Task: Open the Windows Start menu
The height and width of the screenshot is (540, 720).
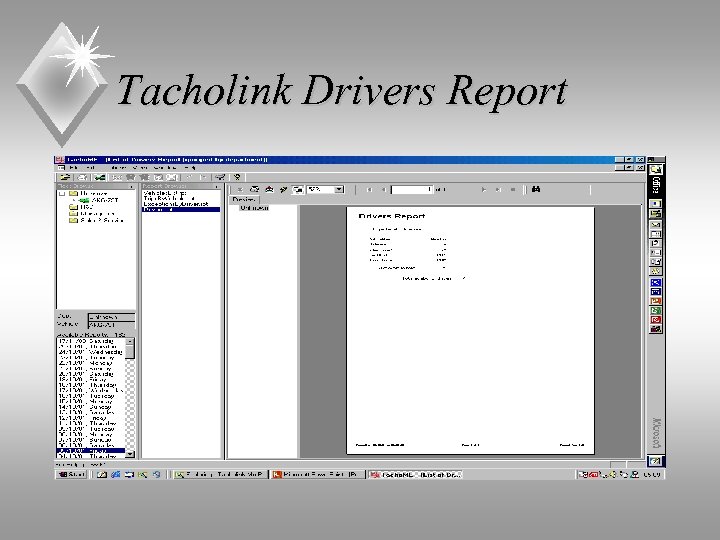Action: 71,474
